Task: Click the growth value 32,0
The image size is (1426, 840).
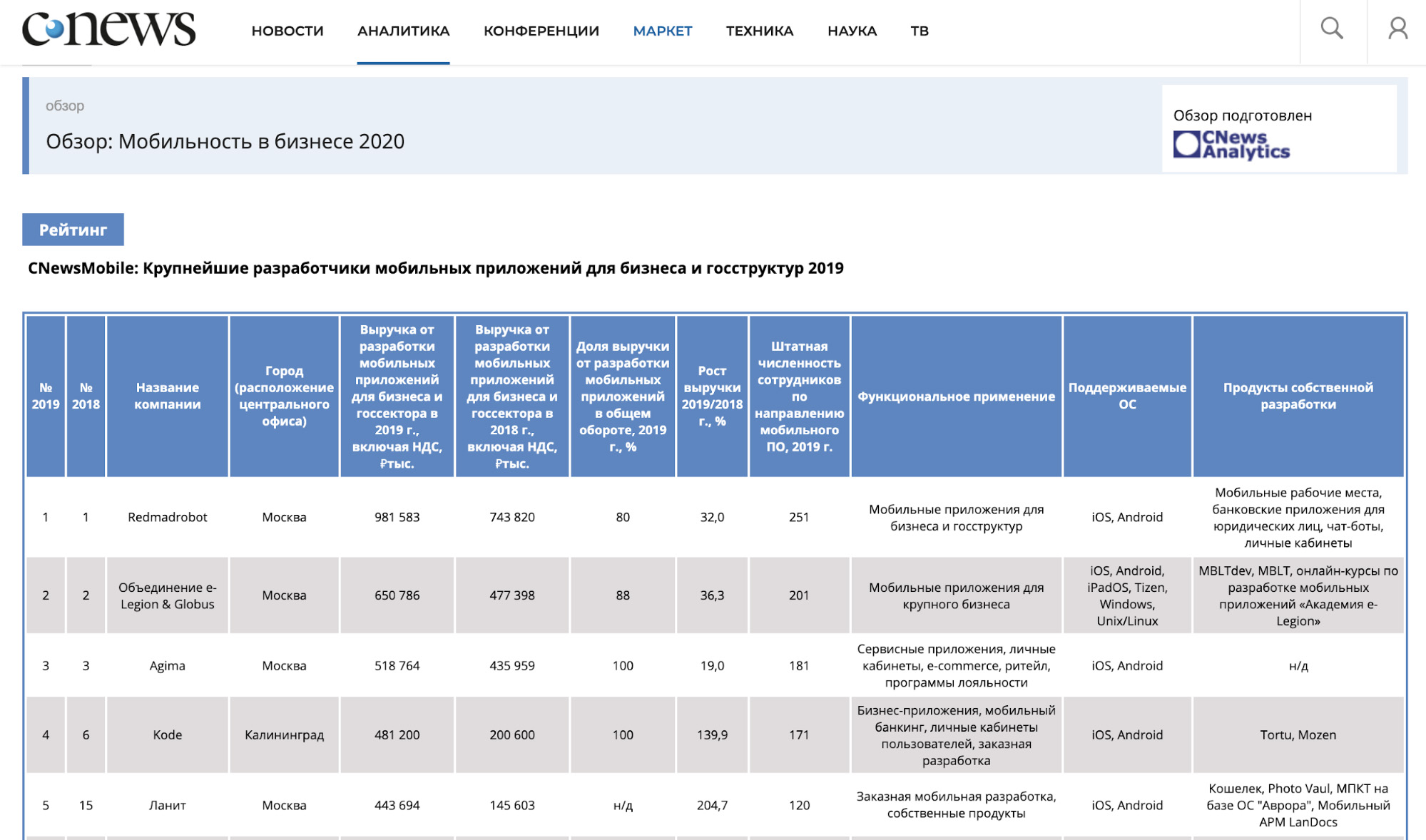Action: pos(712,517)
